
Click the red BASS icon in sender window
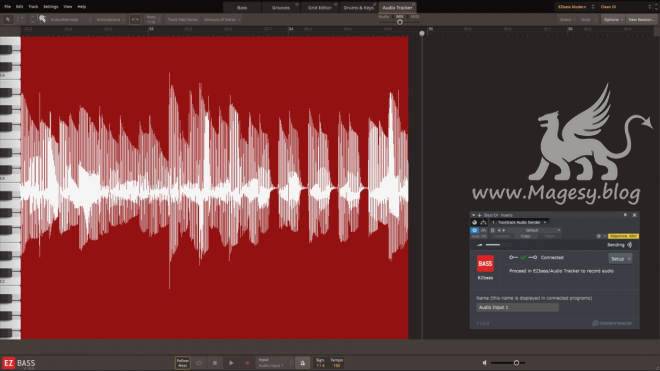click(x=485, y=264)
